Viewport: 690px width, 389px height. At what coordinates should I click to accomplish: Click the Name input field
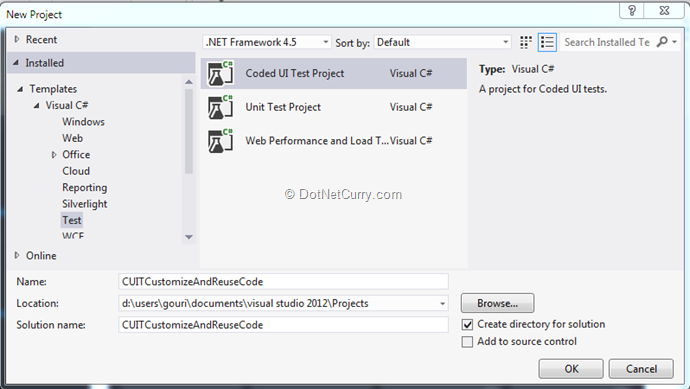pyautogui.click(x=283, y=282)
